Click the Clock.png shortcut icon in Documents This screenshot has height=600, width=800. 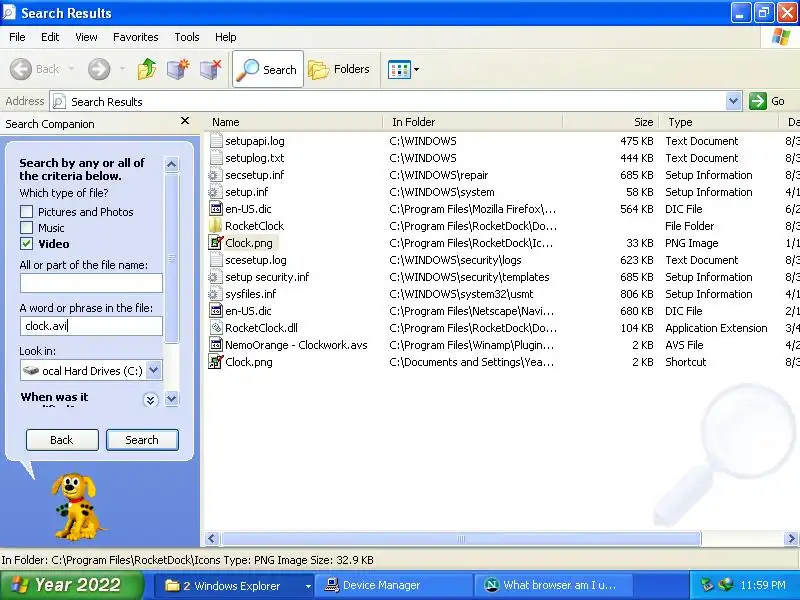pyautogui.click(x=216, y=362)
